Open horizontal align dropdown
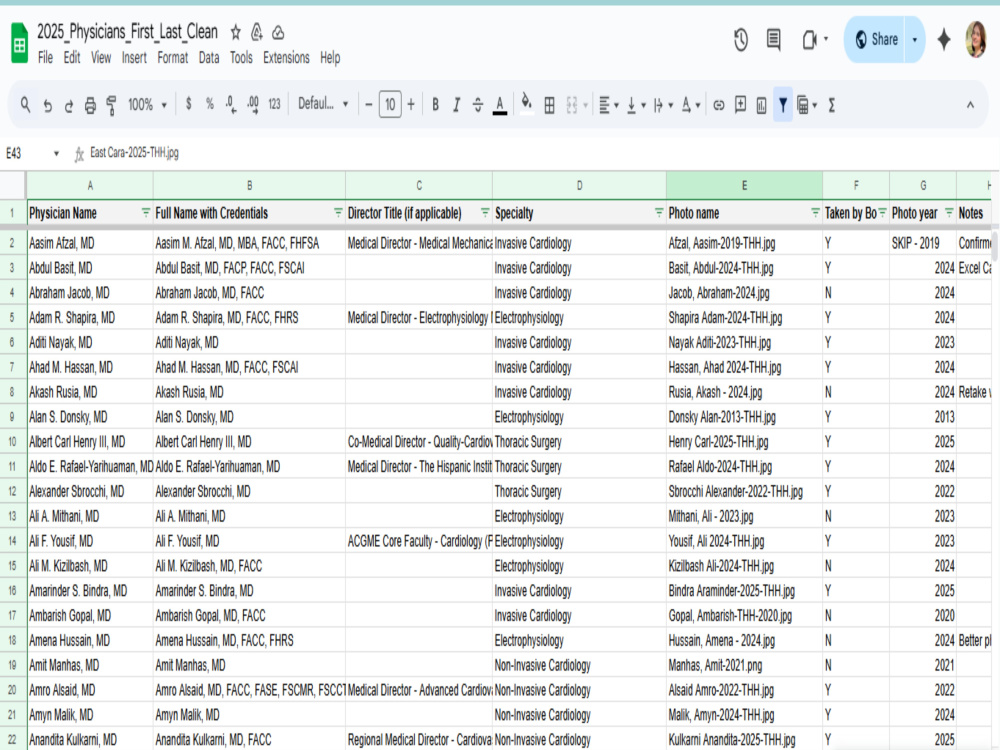The image size is (1000, 750). tap(609, 105)
